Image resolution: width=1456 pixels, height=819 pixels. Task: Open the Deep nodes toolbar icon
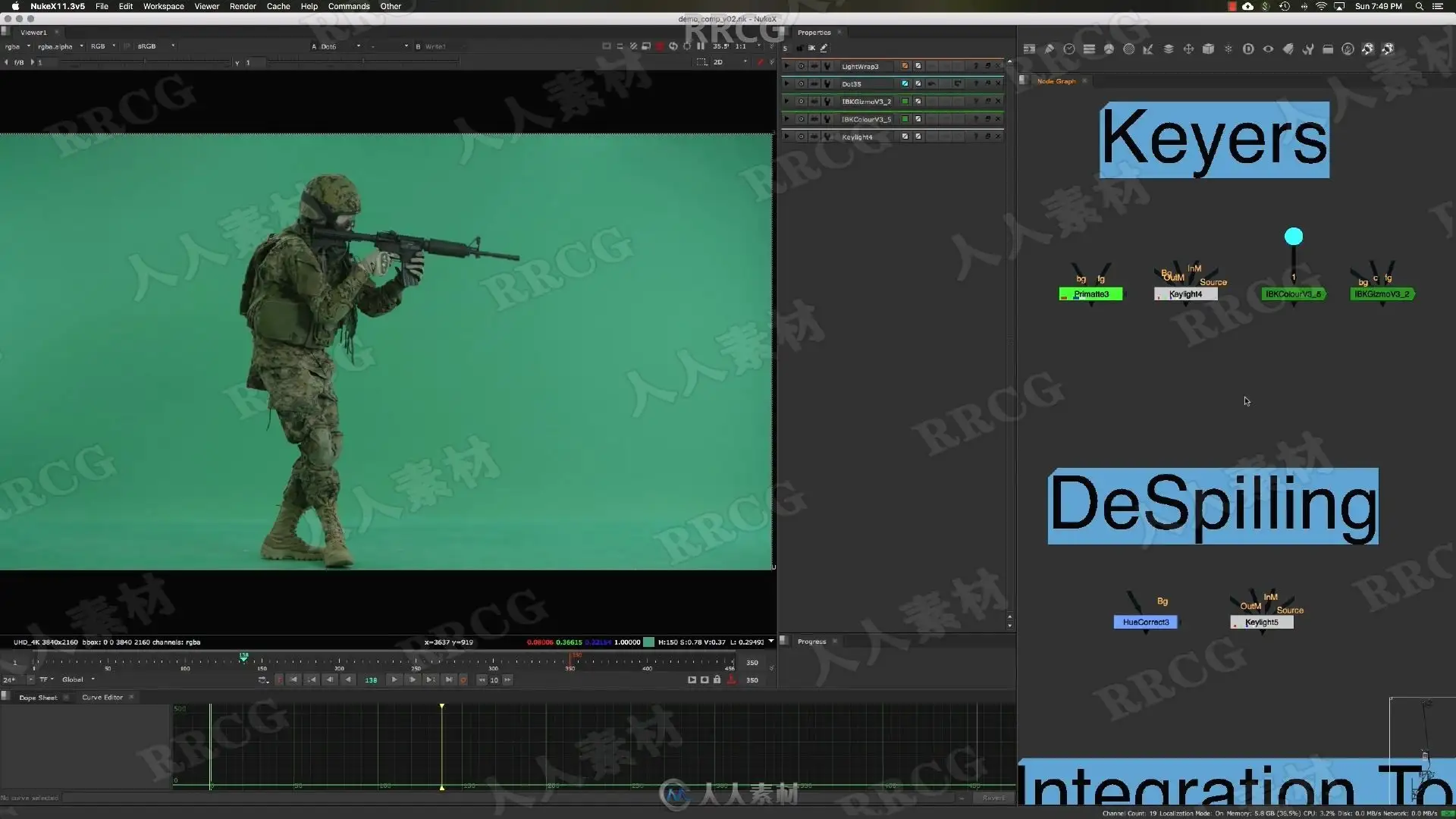pyautogui.click(x=1248, y=49)
